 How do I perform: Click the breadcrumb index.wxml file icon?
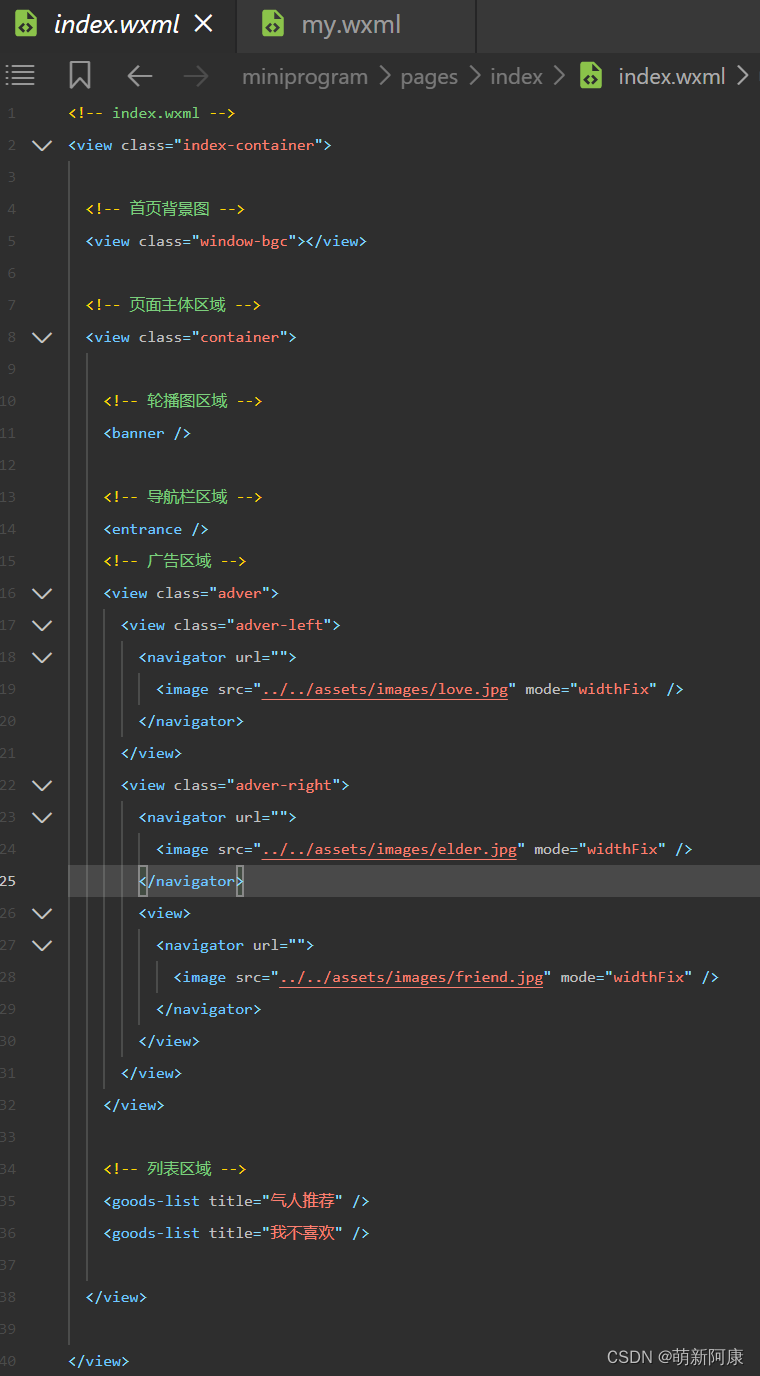[x=591, y=76]
